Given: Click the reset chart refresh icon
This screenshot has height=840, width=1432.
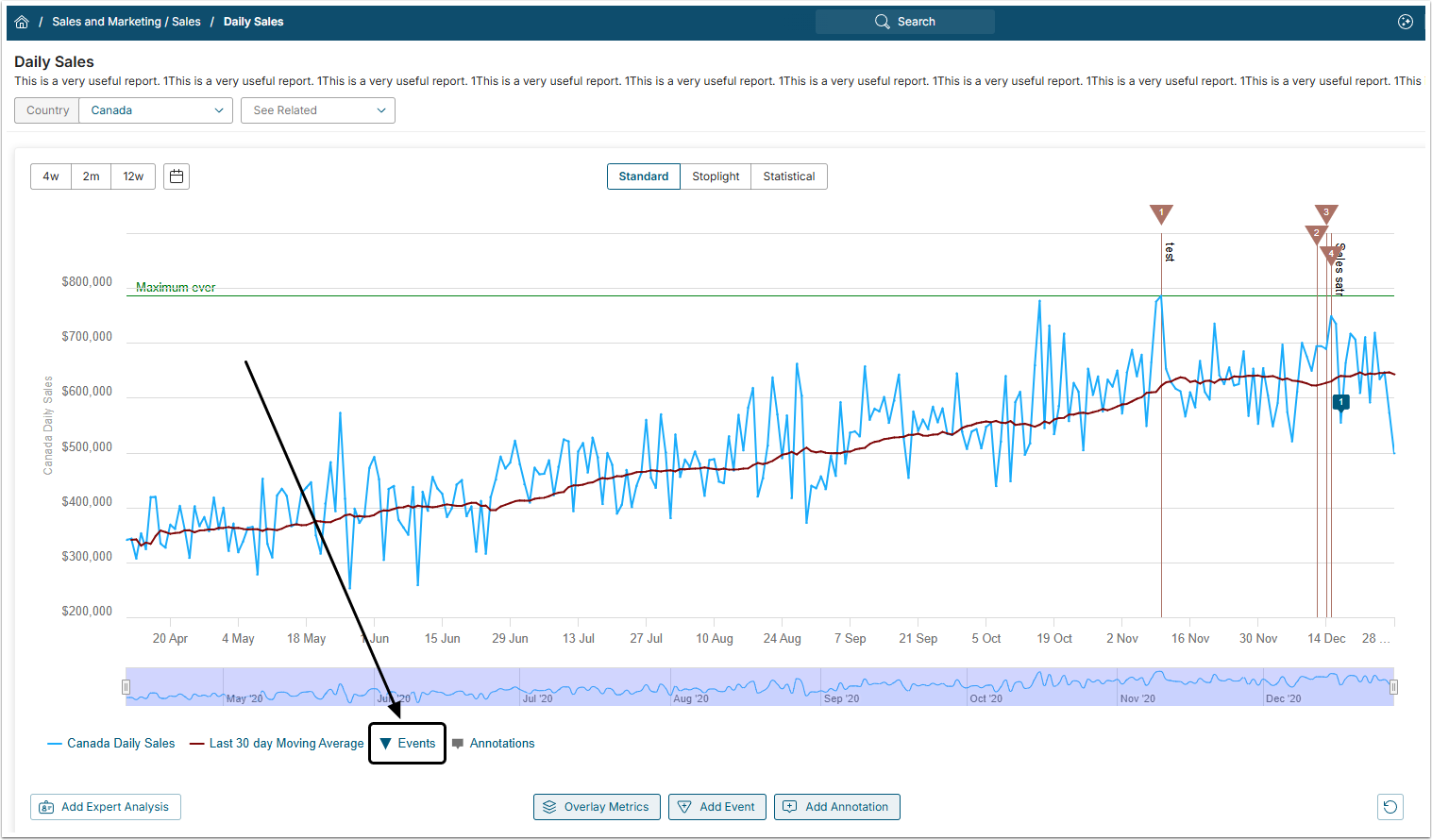Looking at the screenshot, I should [x=1390, y=807].
